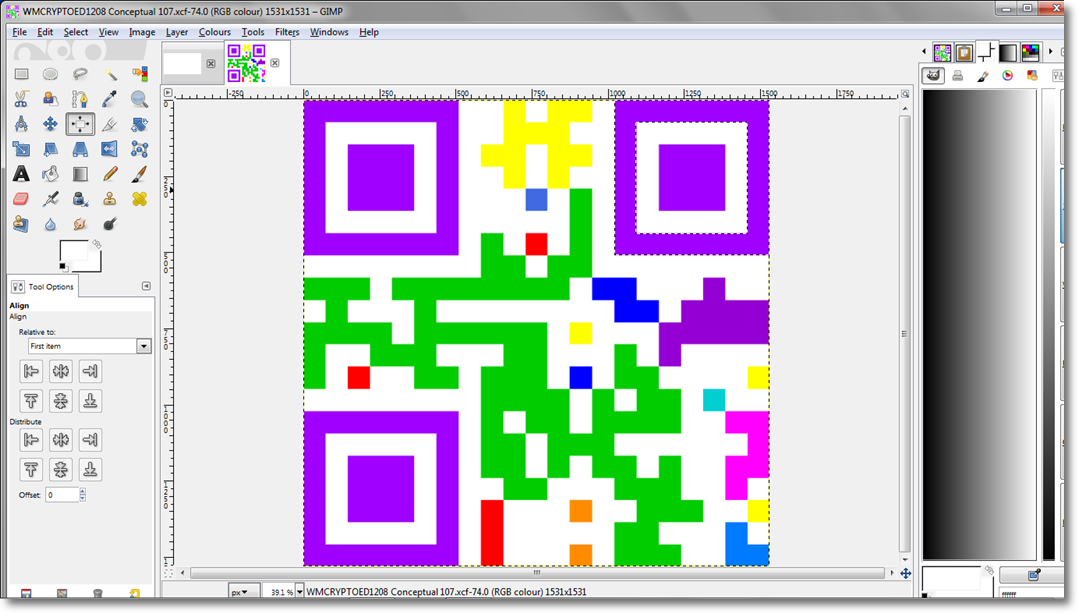The image size is (1080, 615).
Task: Open the canvas ruler corner menu button
Action: [168, 92]
